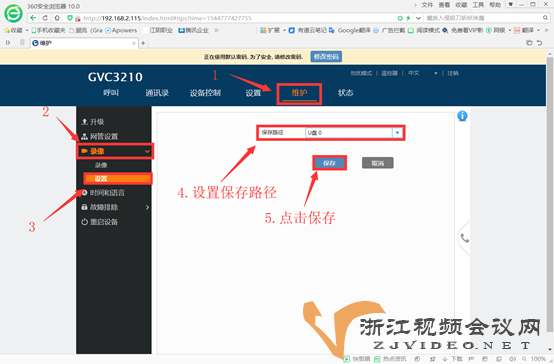
Task: Click the 有道云笔记 extension
Action: pos(307,30)
